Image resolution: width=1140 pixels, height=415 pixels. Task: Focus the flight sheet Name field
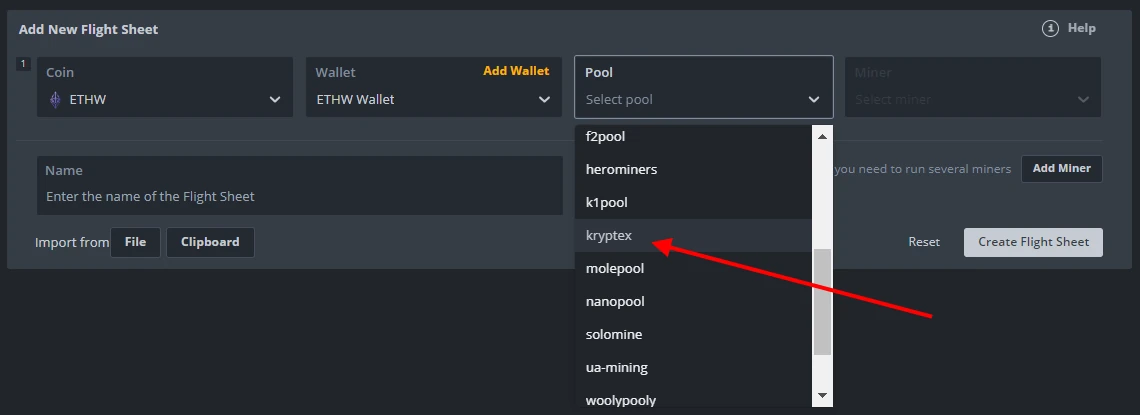click(x=300, y=196)
